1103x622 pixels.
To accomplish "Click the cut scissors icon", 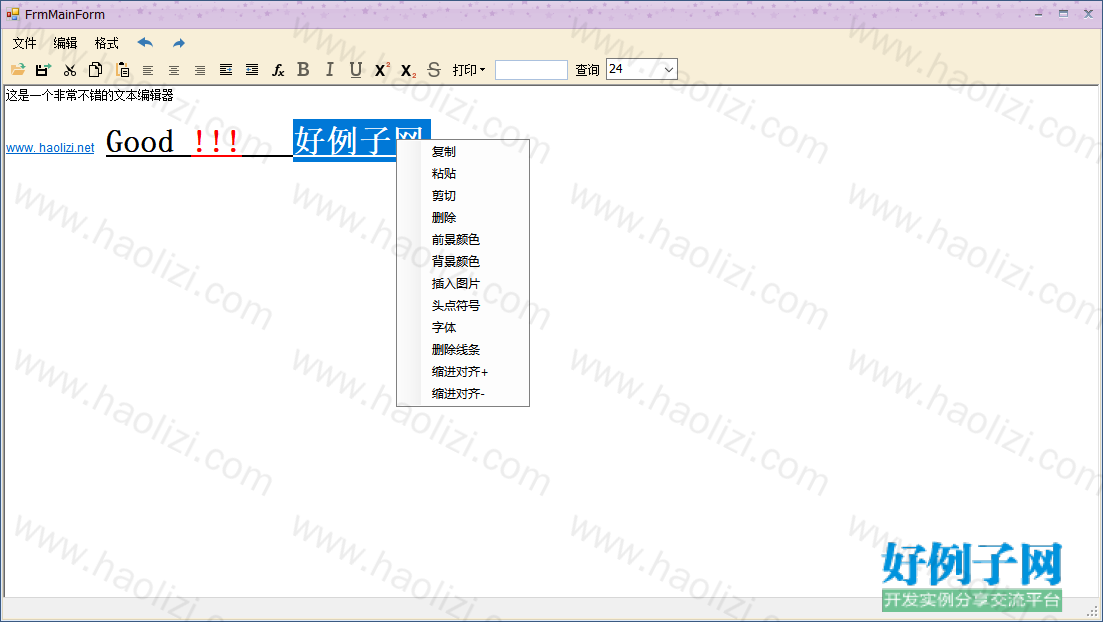I will tap(70, 70).
